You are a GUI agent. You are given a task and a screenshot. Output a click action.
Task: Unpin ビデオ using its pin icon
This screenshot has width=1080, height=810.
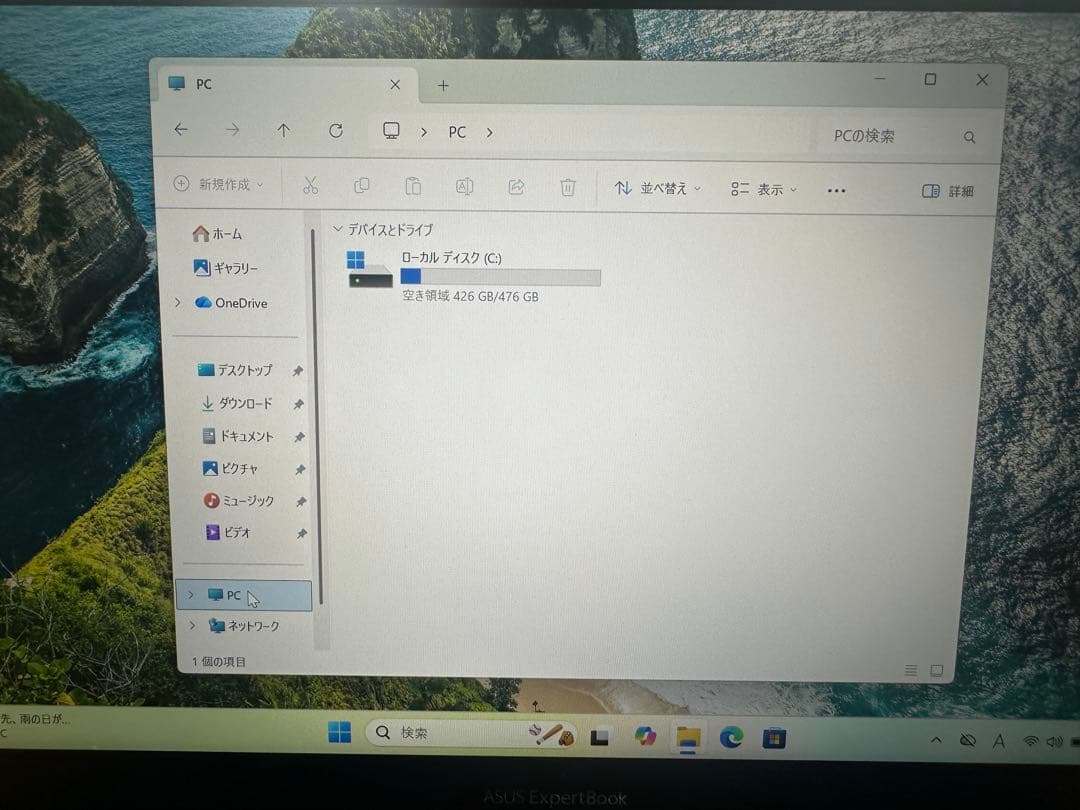tap(301, 534)
